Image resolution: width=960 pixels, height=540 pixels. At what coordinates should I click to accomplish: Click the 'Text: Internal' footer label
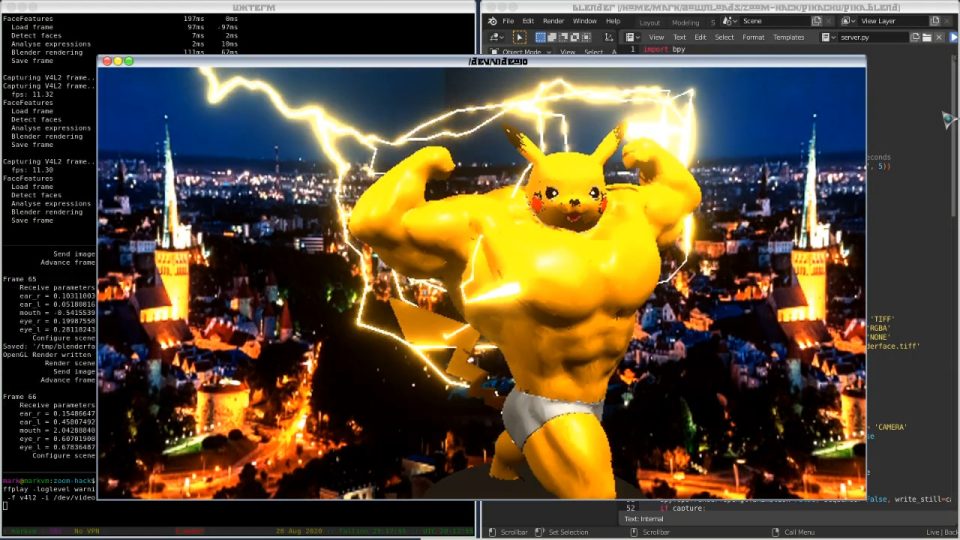click(643, 519)
